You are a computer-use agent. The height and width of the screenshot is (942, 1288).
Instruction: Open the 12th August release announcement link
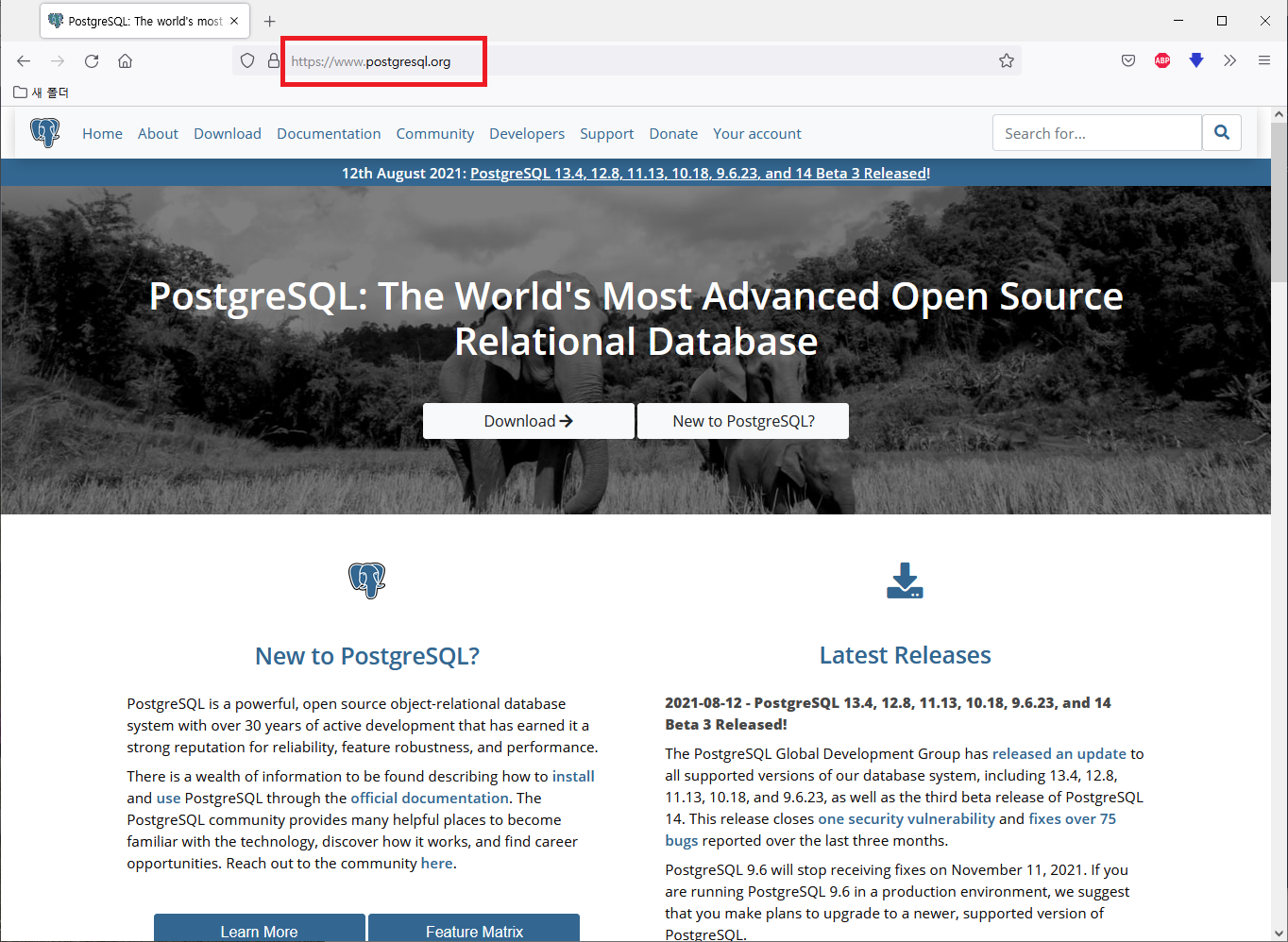click(698, 173)
